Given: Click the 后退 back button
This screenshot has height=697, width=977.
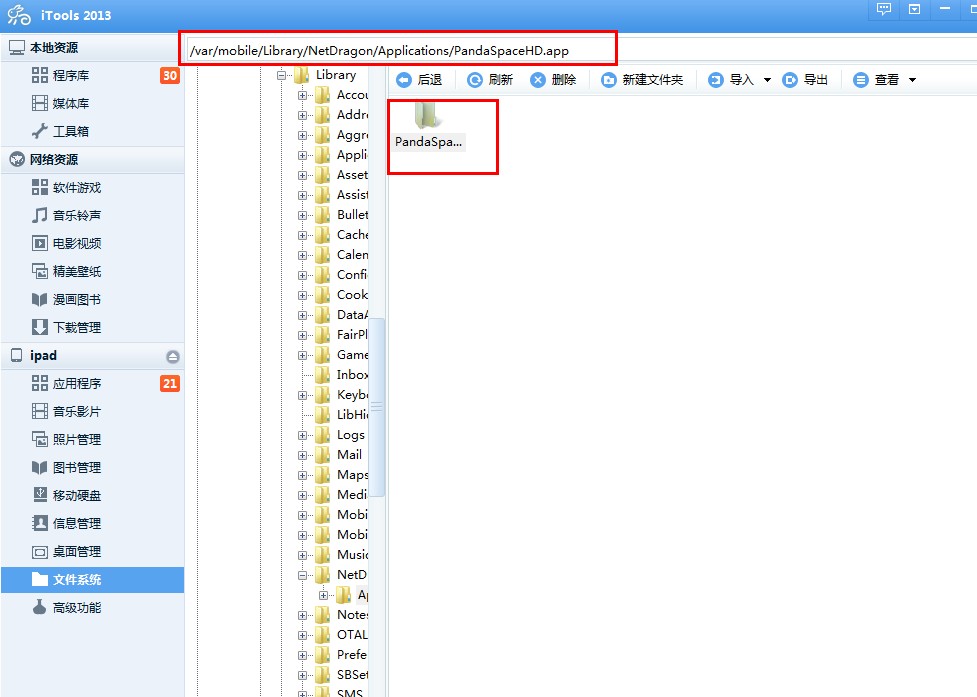Looking at the screenshot, I should click(419, 80).
